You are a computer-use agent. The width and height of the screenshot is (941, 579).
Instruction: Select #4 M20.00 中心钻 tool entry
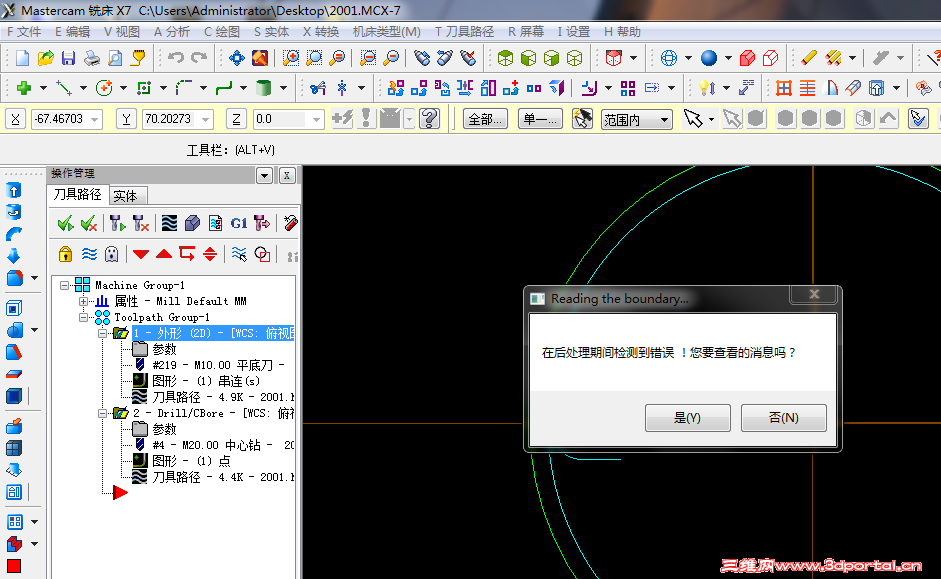point(222,445)
